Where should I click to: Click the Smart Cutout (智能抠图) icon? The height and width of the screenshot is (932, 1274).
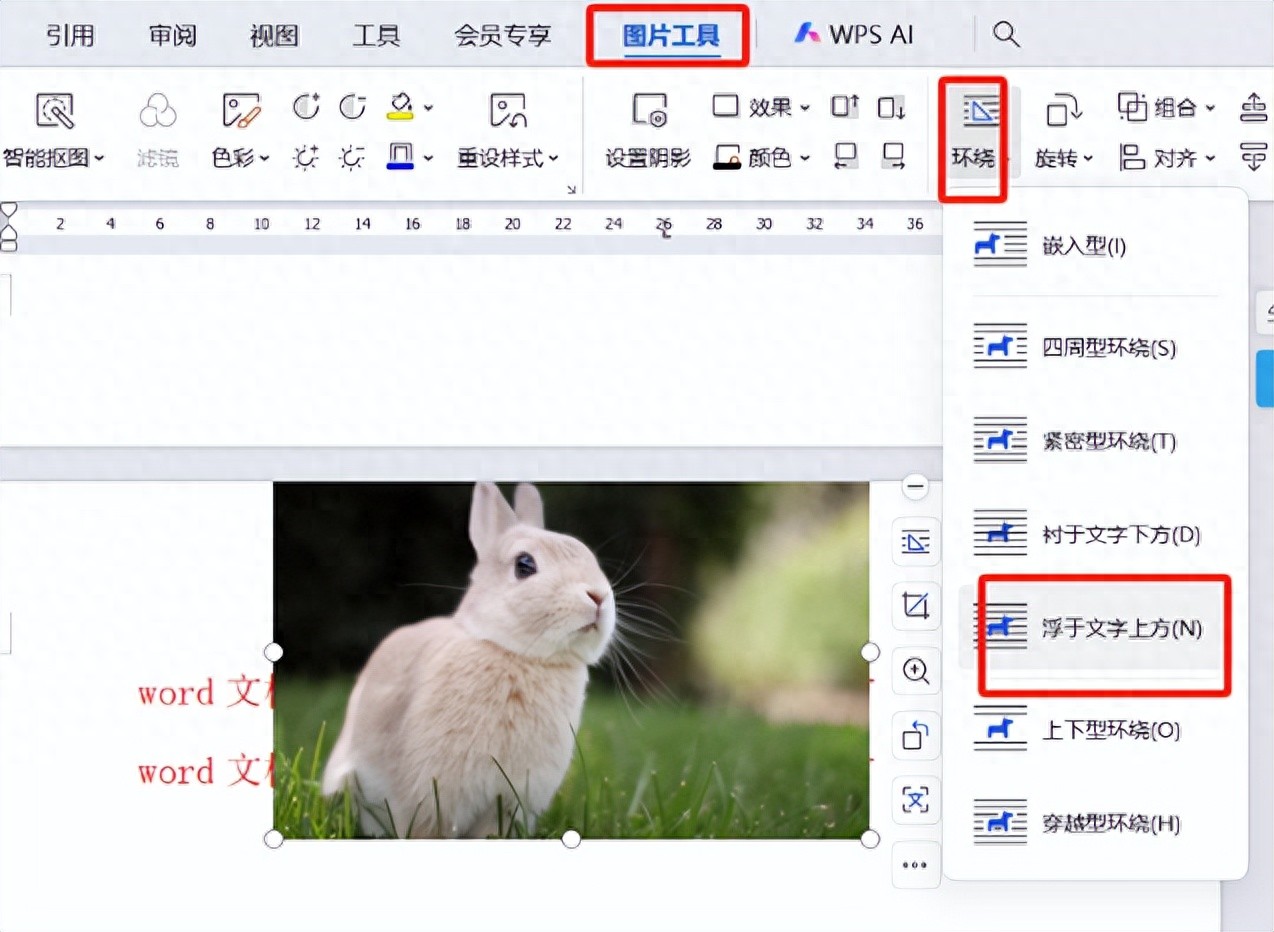pyautogui.click(x=54, y=111)
